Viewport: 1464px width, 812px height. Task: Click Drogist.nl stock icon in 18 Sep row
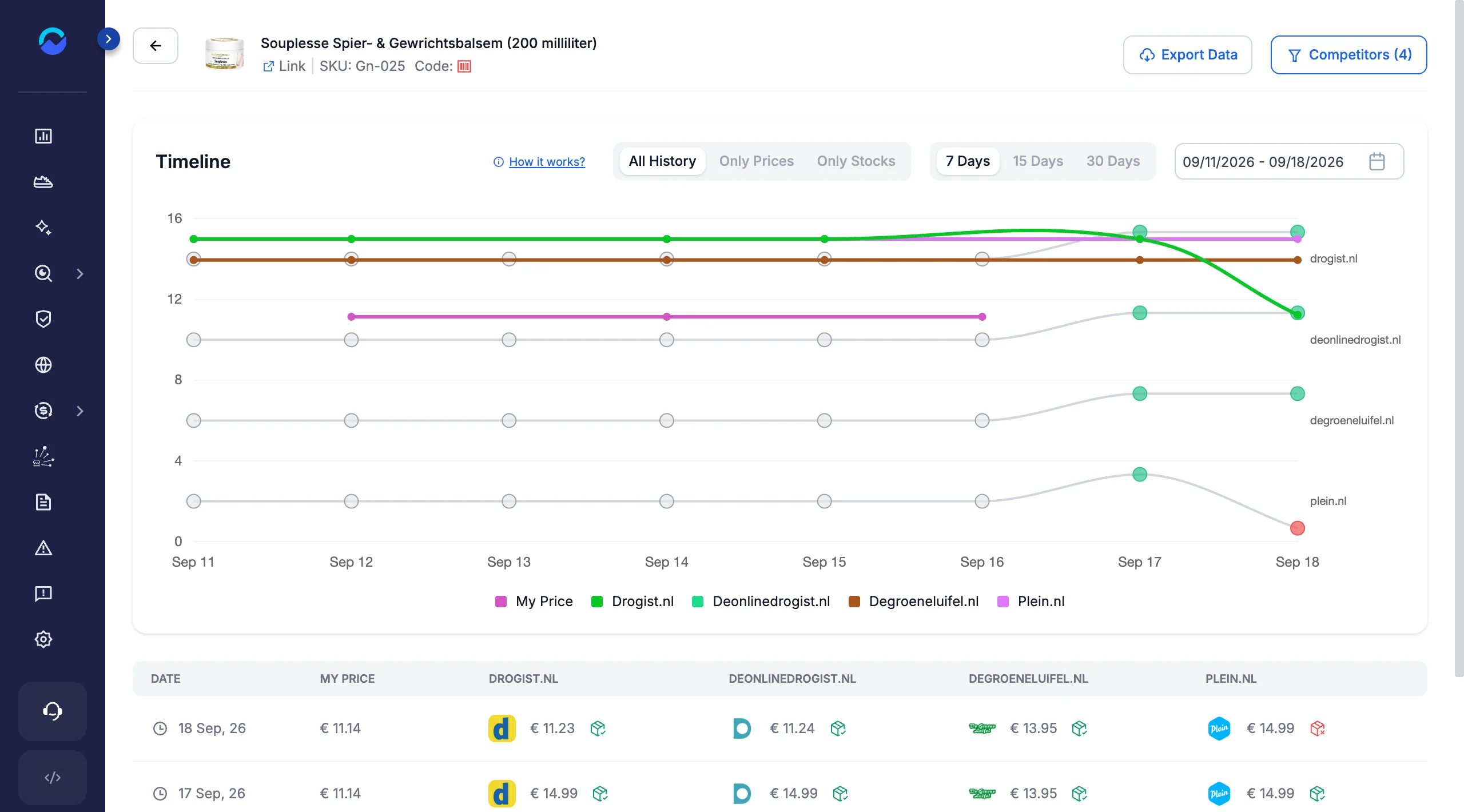(x=598, y=729)
